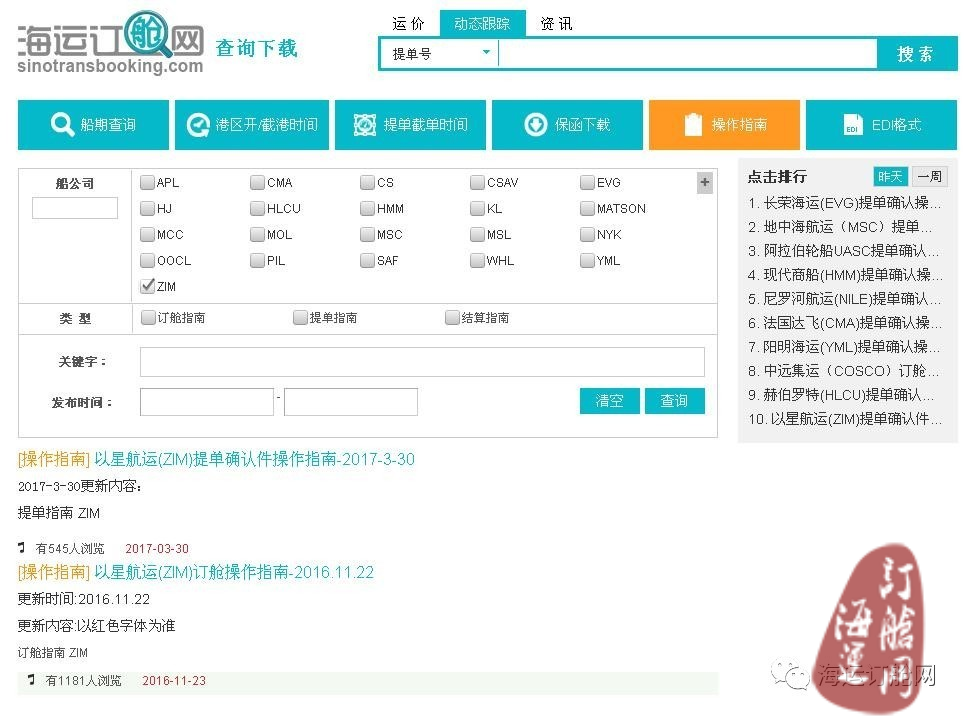Focus the main search text field

point(687,54)
